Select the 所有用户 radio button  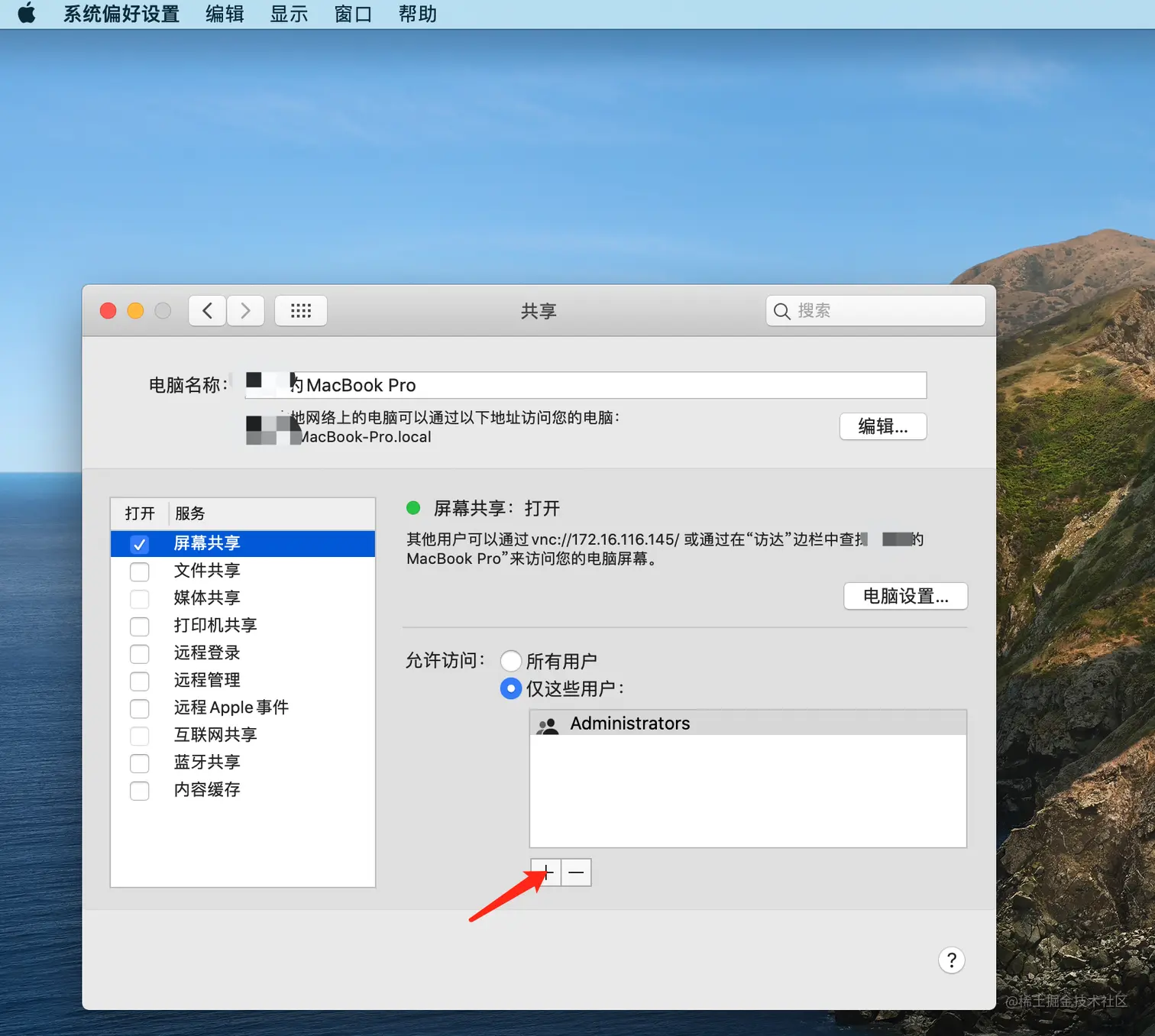point(511,661)
